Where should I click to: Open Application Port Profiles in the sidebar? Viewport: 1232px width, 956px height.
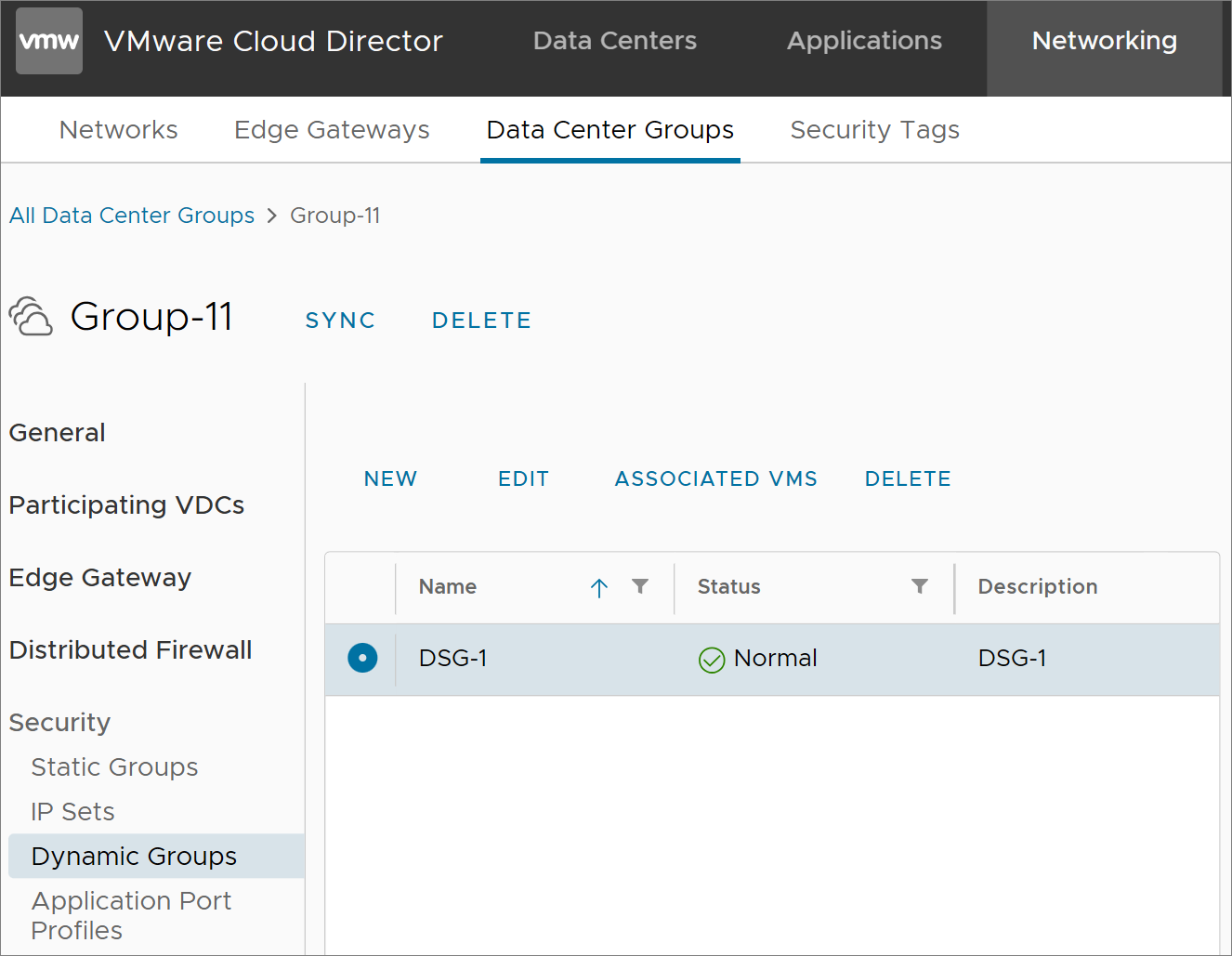[x=132, y=915]
